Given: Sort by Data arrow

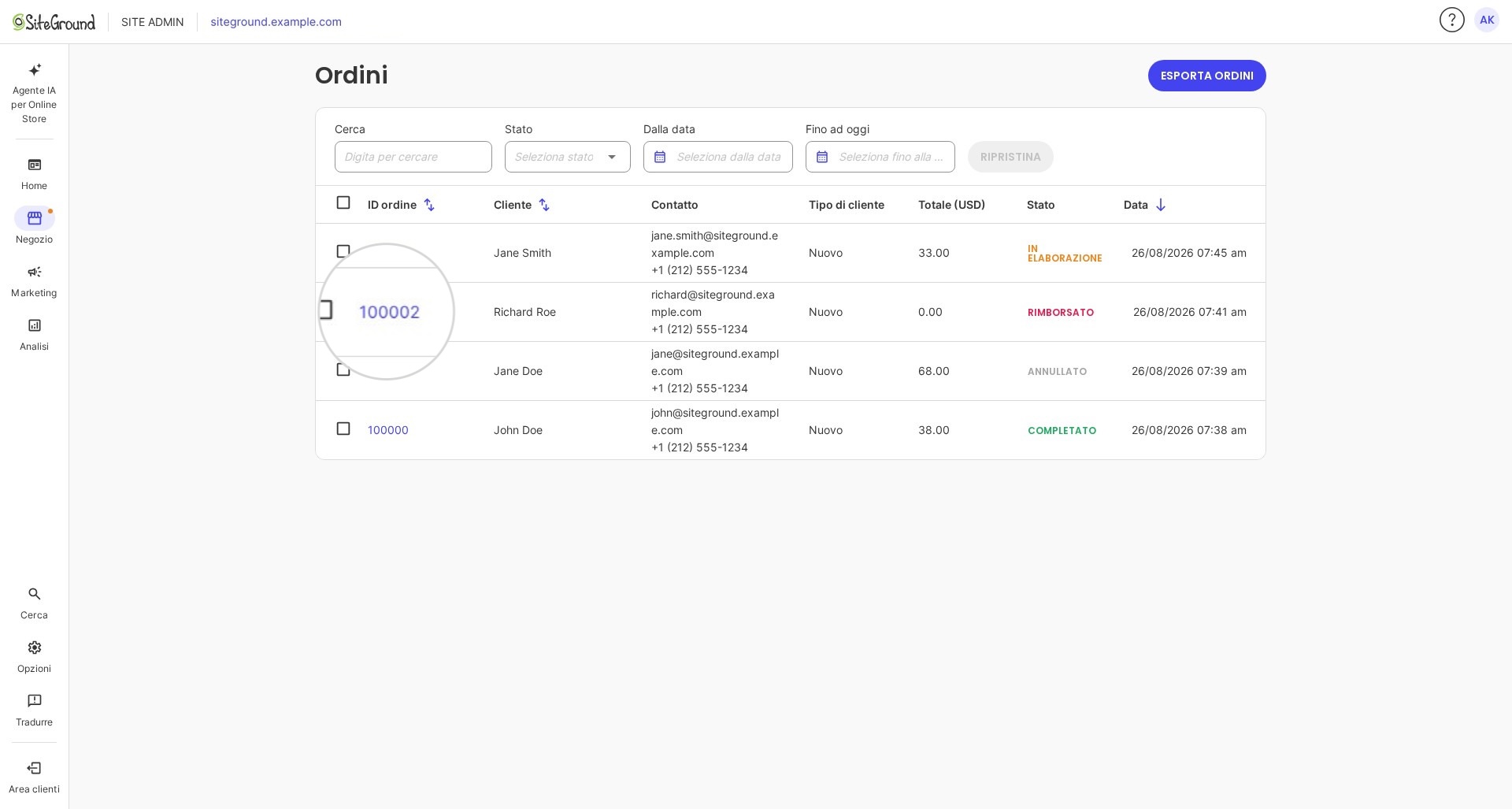Looking at the screenshot, I should (1160, 205).
